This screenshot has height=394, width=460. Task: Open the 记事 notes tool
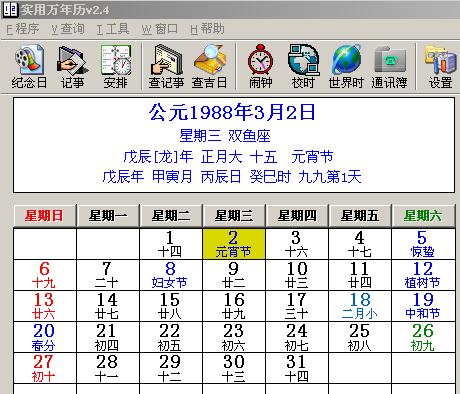pyautogui.click(x=72, y=66)
